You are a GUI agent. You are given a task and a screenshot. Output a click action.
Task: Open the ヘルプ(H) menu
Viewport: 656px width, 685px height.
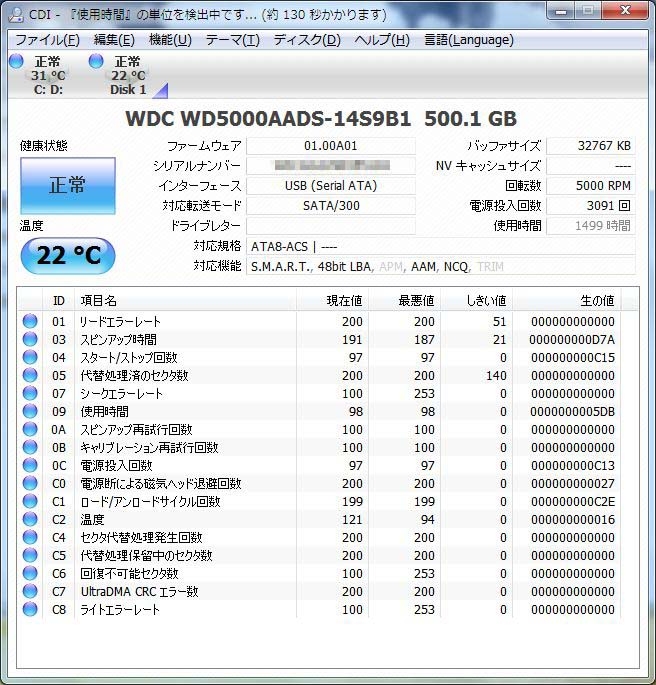point(382,40)
